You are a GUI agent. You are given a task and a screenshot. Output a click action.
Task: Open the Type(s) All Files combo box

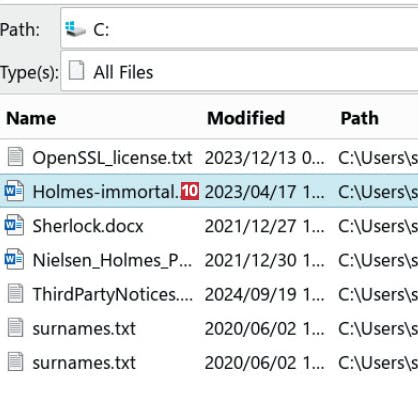click(x=239, y=71)
